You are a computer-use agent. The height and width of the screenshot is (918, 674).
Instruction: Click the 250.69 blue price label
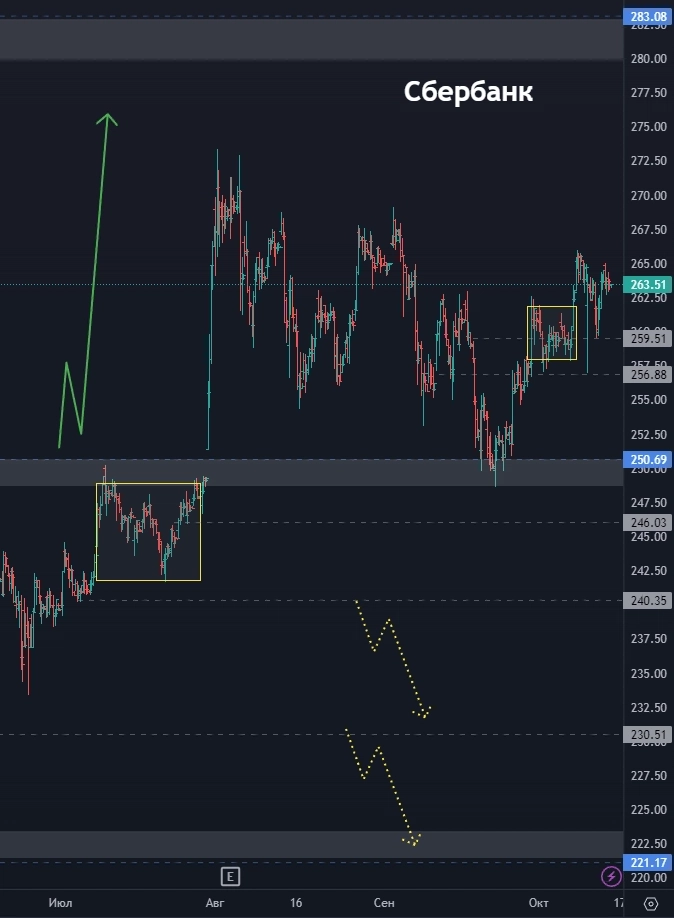[648, 460]
